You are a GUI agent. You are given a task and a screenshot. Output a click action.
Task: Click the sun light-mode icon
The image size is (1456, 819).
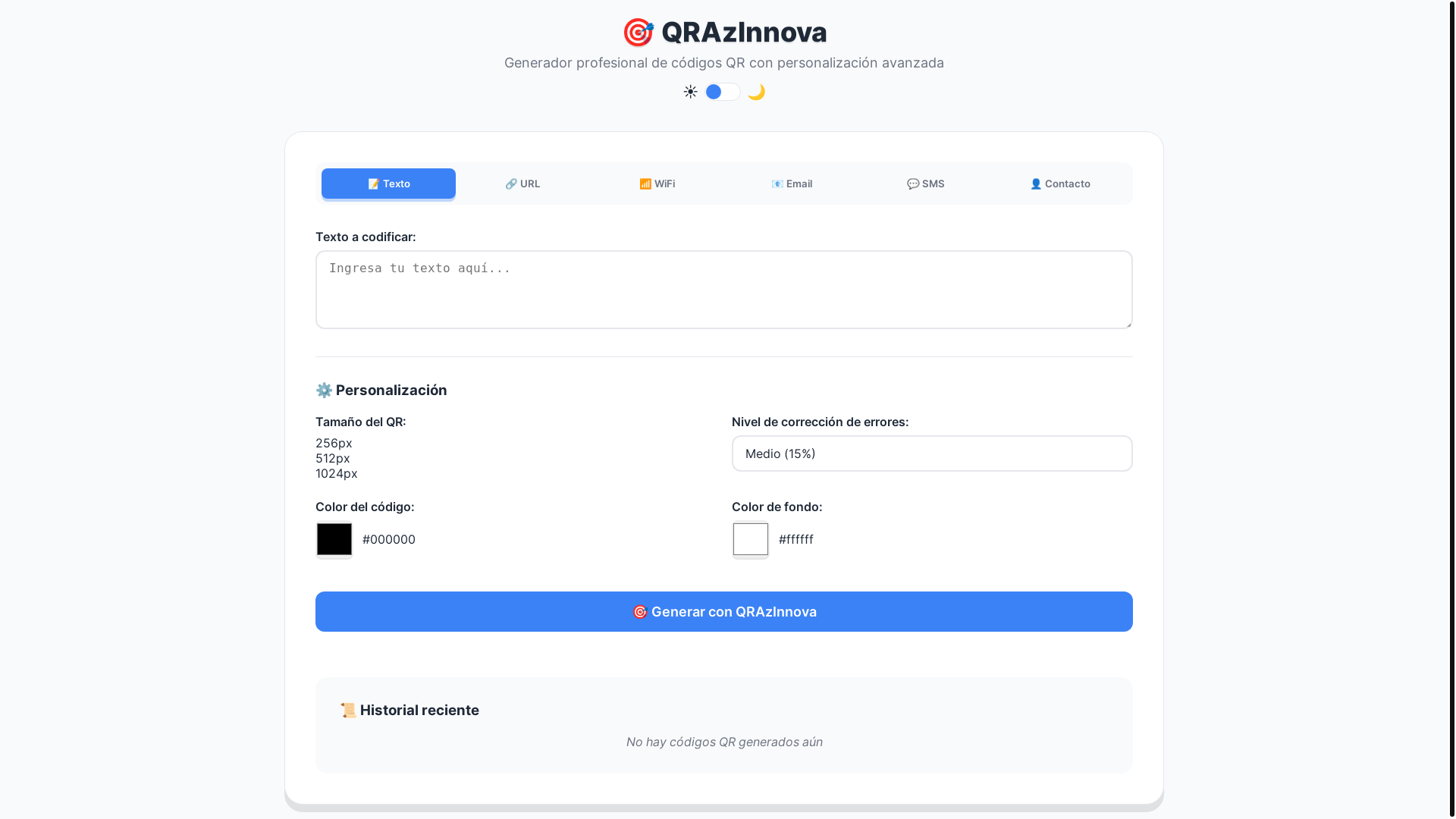(x=690, y=92)
